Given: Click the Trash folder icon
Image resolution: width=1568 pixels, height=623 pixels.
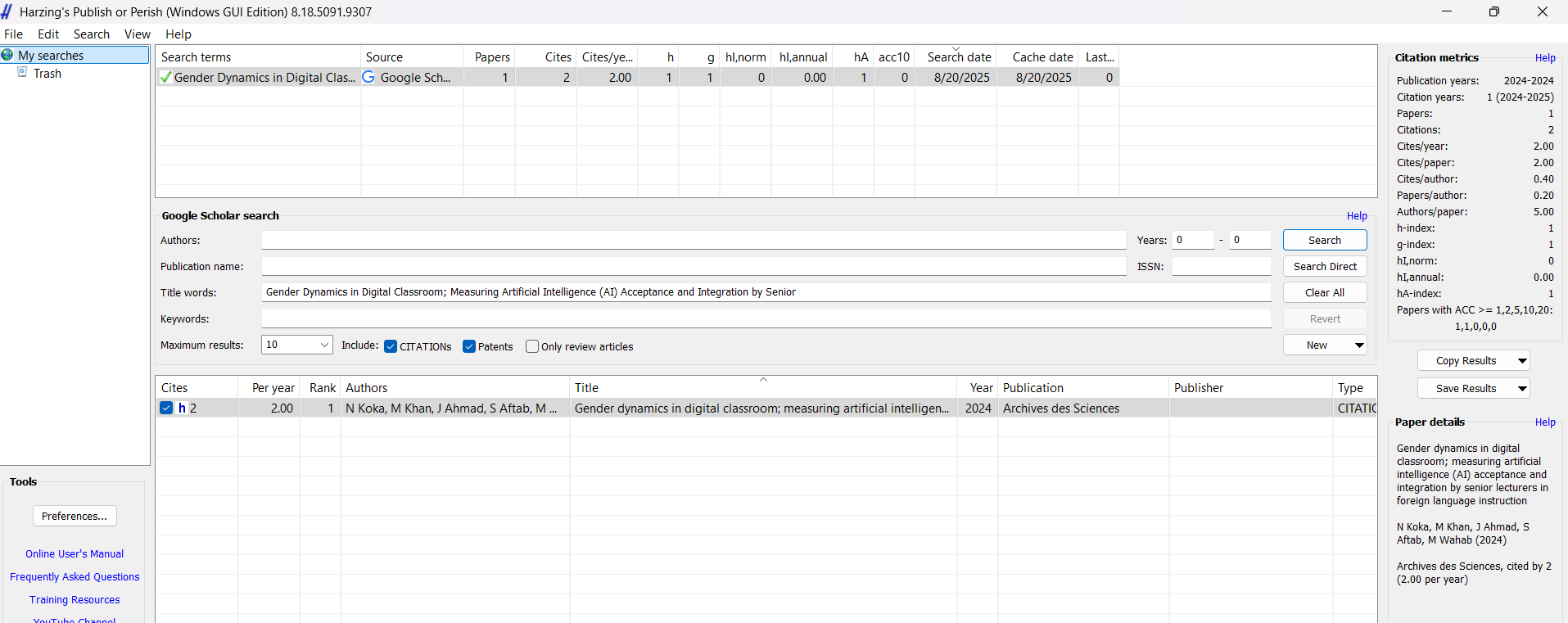Looking at the screenshot, I should pos(23,73).
